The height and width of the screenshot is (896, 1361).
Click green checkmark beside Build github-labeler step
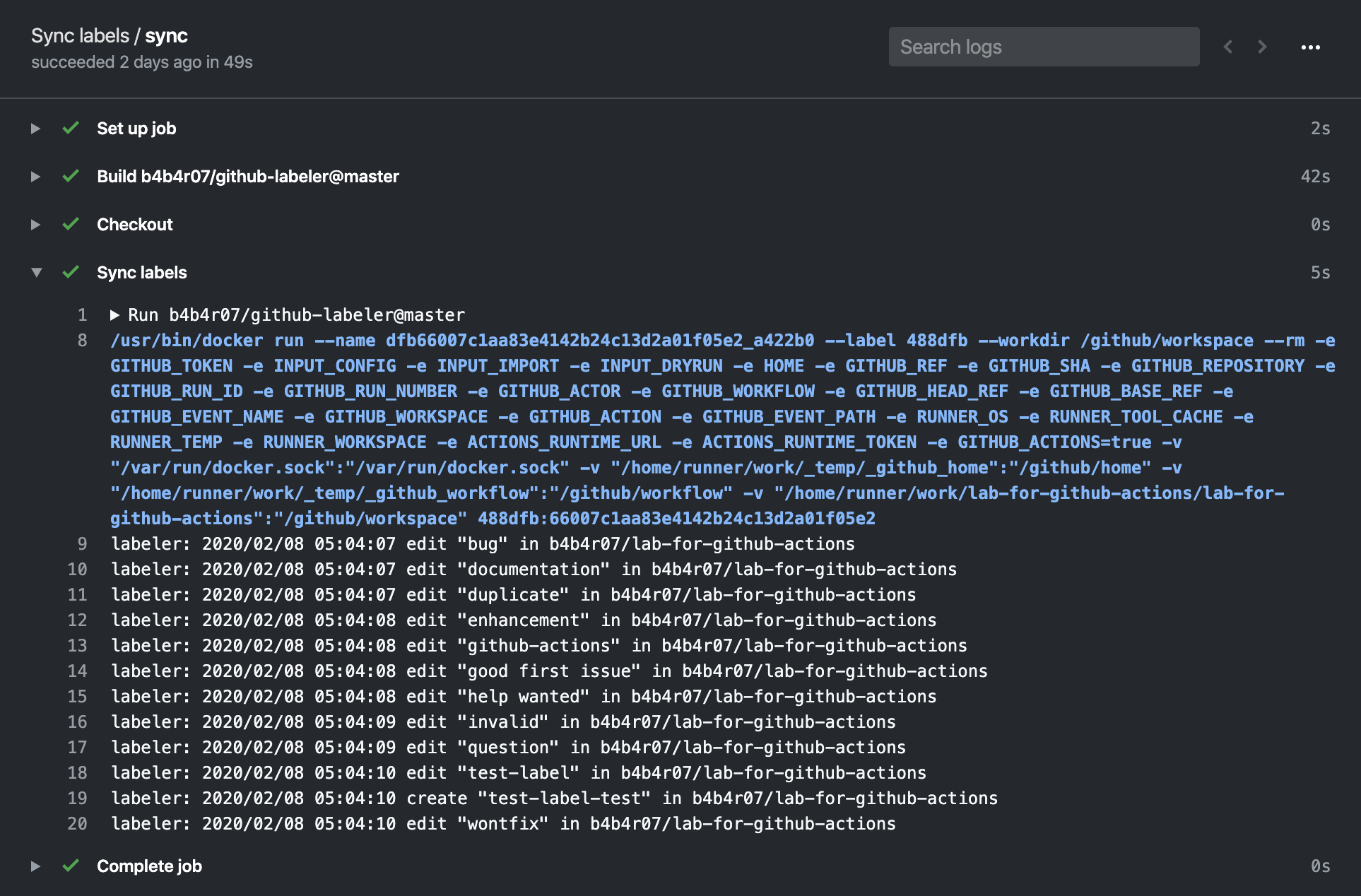pos(71,176)
